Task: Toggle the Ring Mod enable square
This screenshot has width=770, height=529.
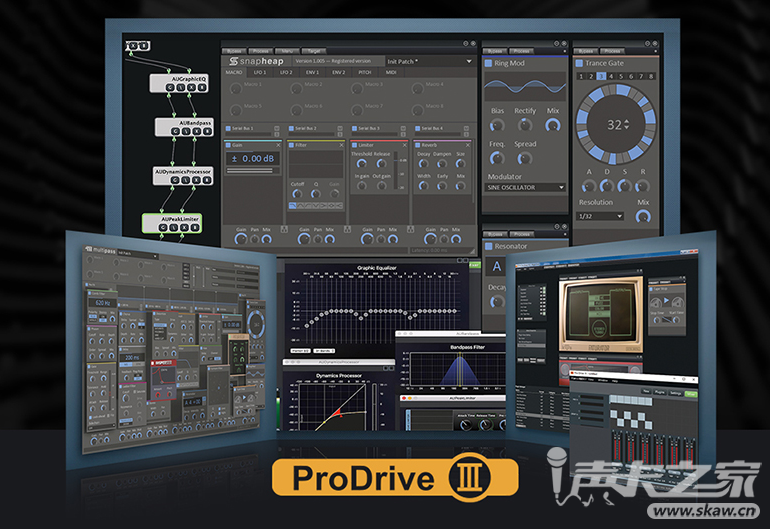Action: [x=489, y=63]
